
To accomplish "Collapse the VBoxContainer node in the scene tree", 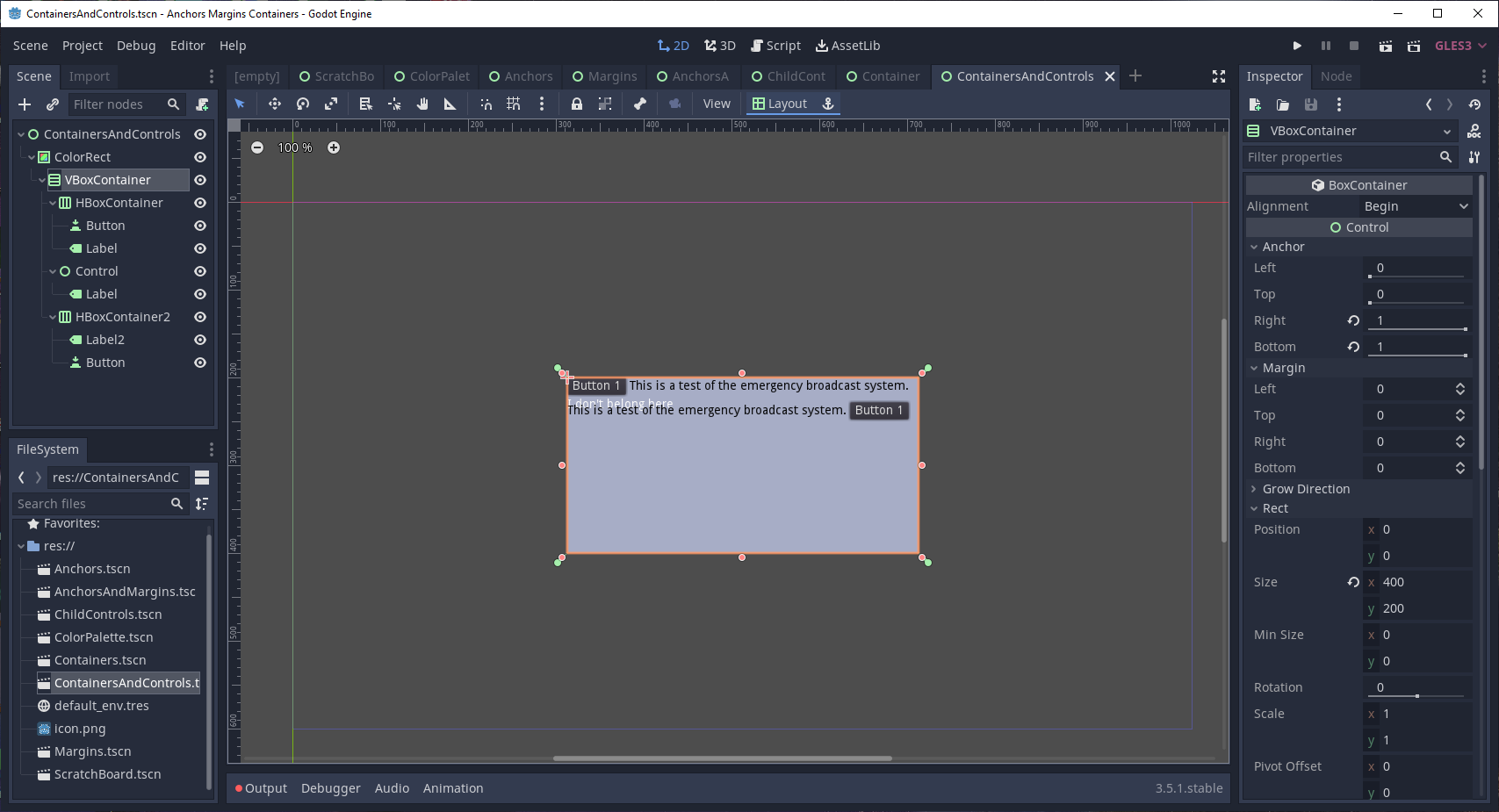I will click(x=42, y=179).
